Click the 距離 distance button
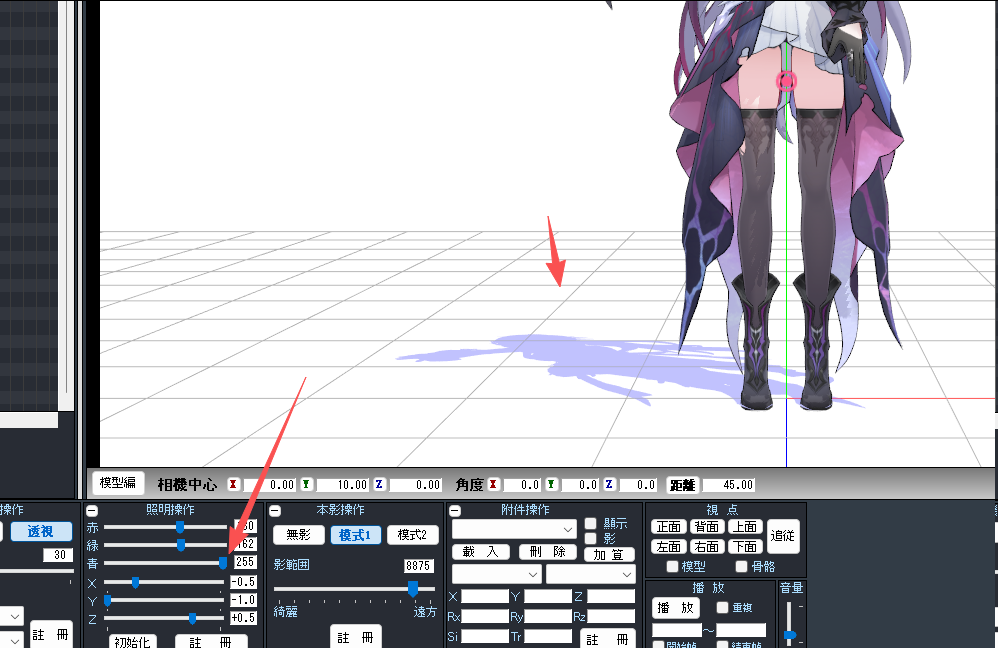998x648 pixels. tap(683, 485)
